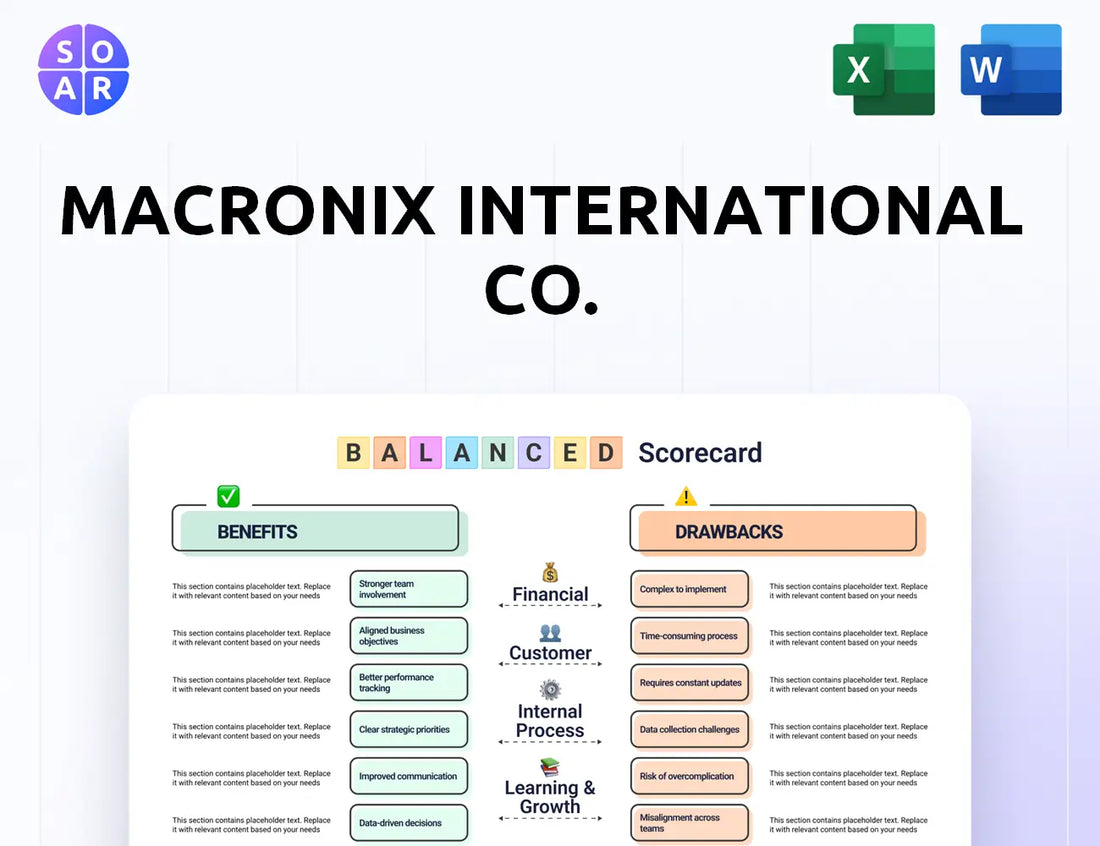Image resolution: width=1100 pixels, height=846 pixels.
Task: Select 'Clear strategic priorities' box
Action: pos(409,730)
